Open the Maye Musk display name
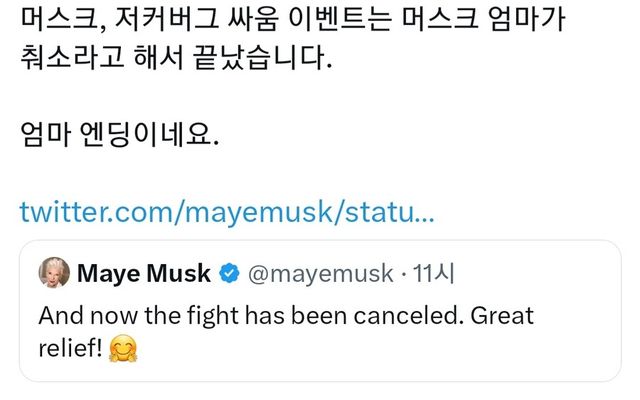 [x=144, y=272]
